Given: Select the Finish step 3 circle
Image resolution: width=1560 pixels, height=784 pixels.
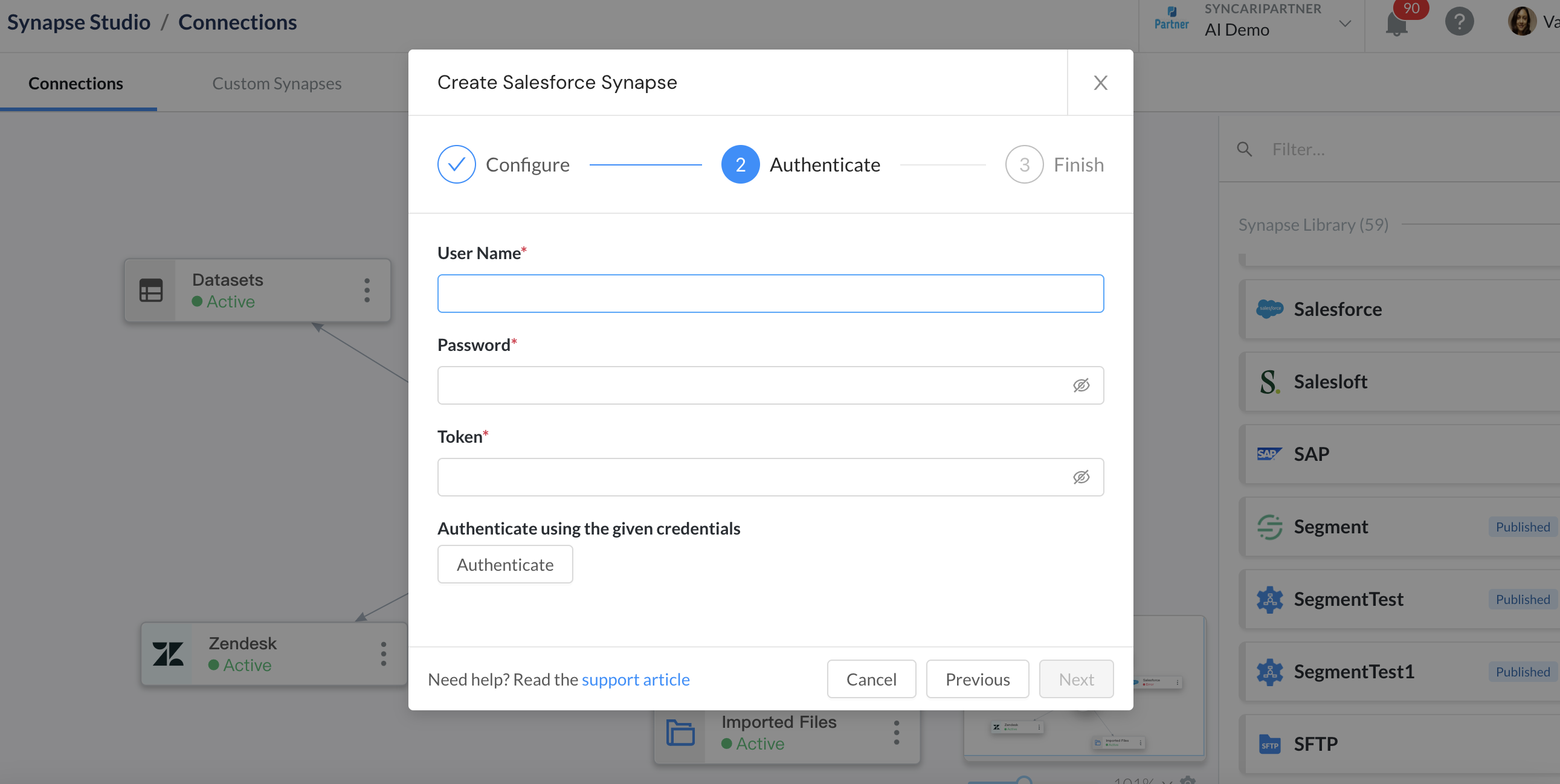Looking at the screenshot, I should click(x=1023, y=164).
